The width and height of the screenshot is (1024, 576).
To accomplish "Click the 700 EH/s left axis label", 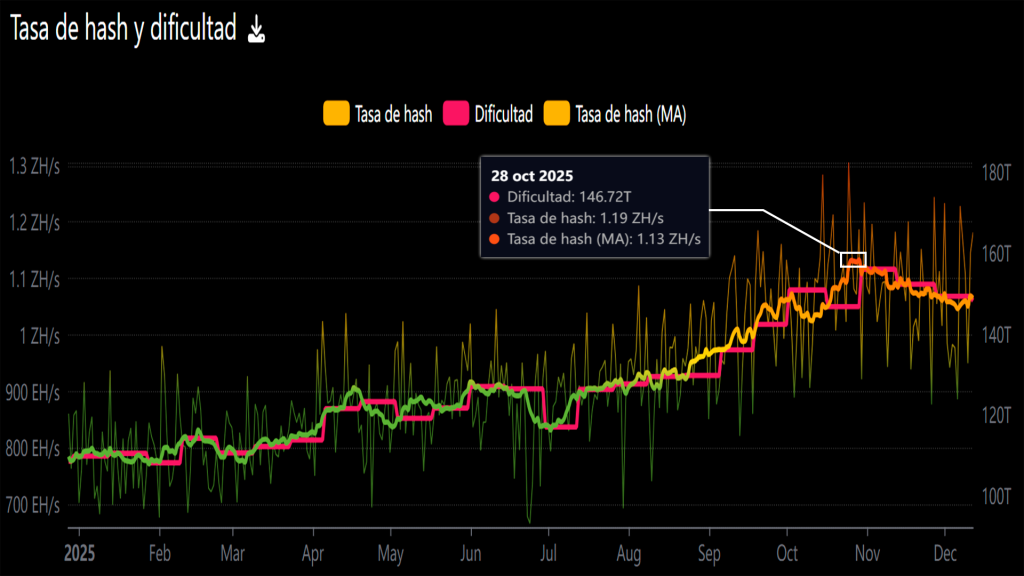I will (x=35, y=505).
